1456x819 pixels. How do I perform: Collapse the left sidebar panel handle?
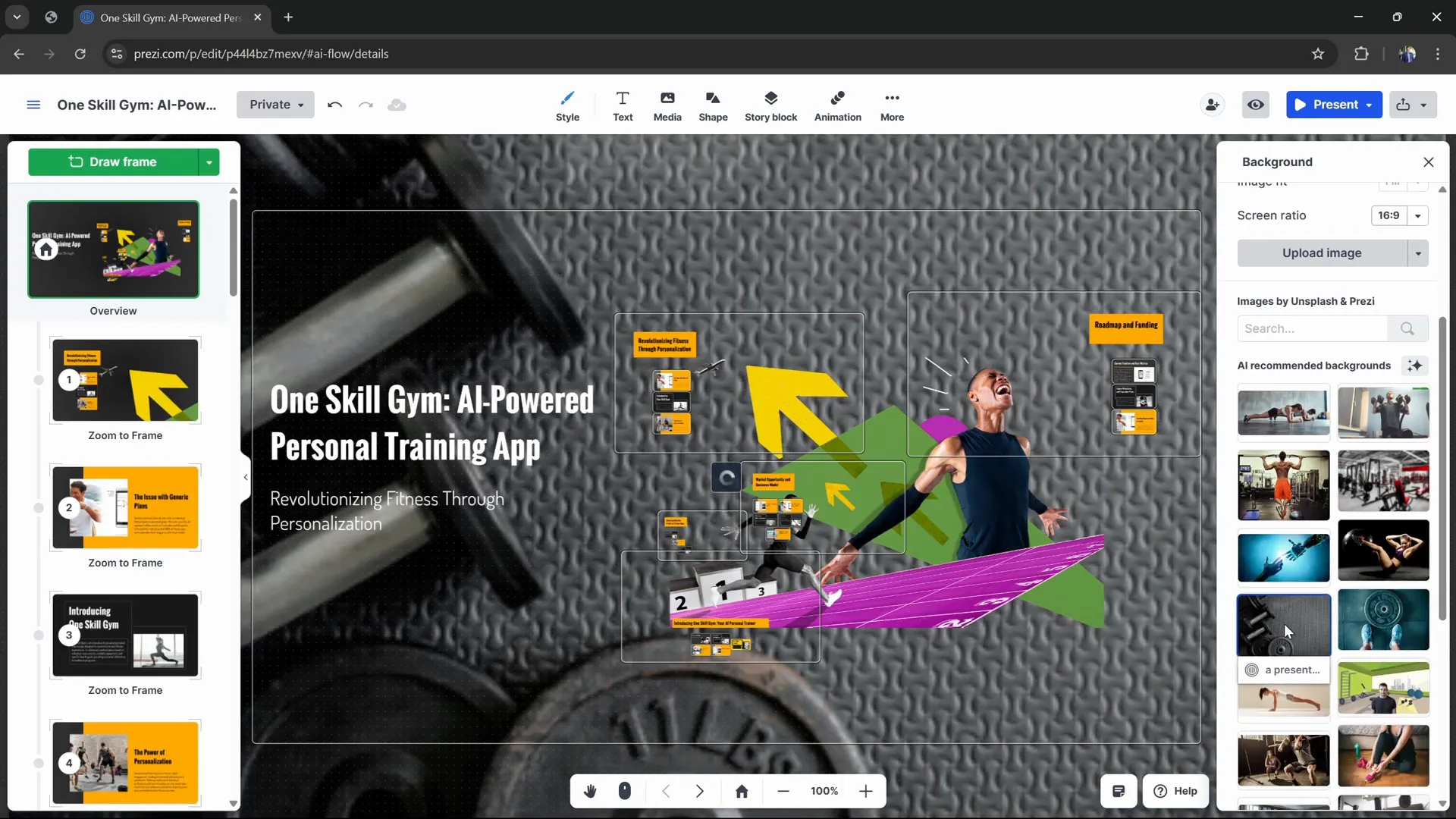click(x=246, y=477)
